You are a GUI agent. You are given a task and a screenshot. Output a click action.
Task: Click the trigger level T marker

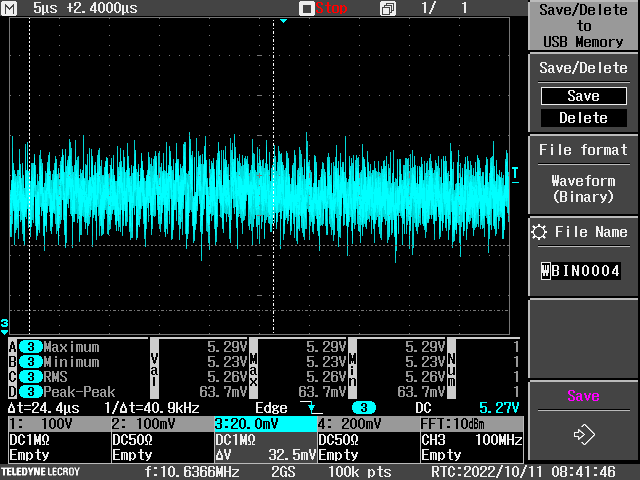point(515,174)
